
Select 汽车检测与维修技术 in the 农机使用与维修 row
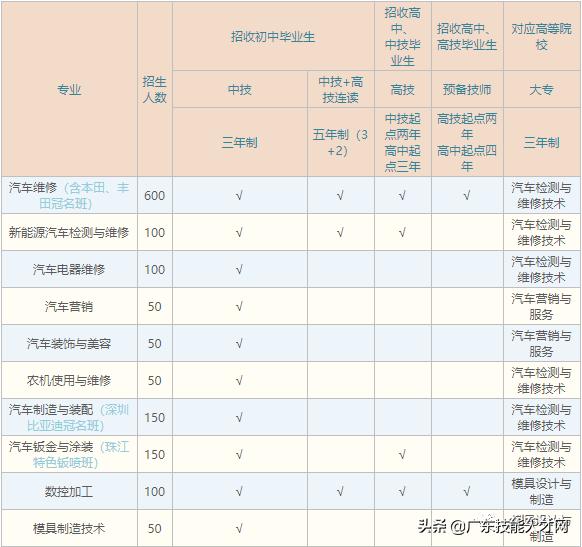coord(542,380)
